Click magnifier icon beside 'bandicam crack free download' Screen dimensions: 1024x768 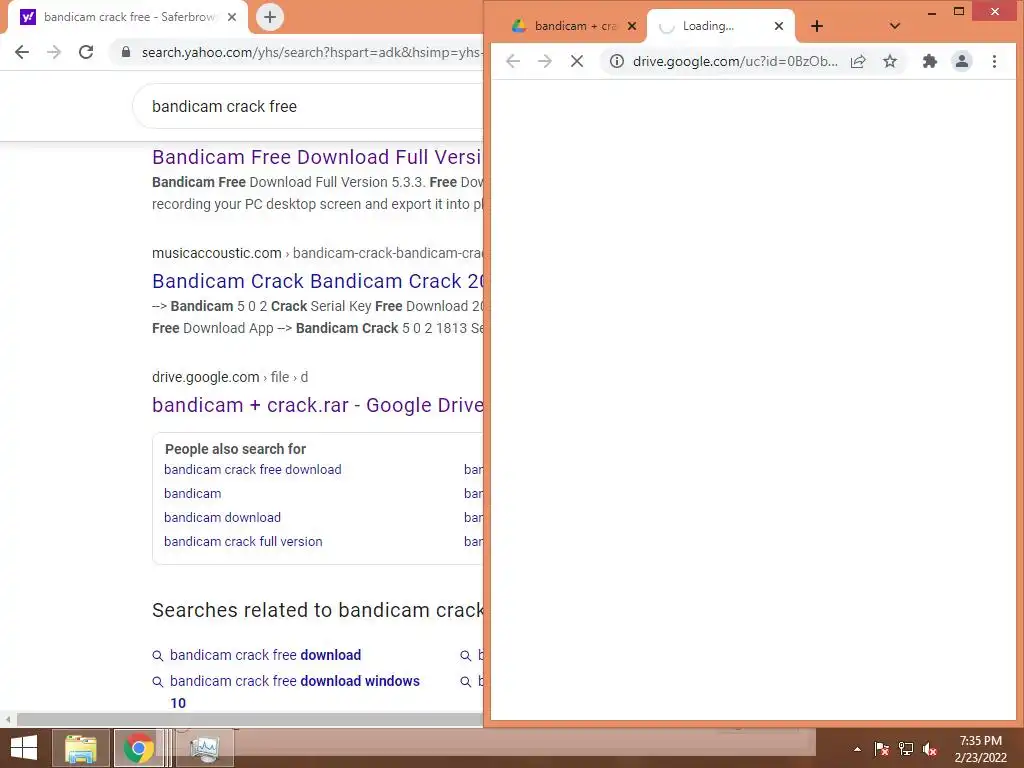[157, 656]
